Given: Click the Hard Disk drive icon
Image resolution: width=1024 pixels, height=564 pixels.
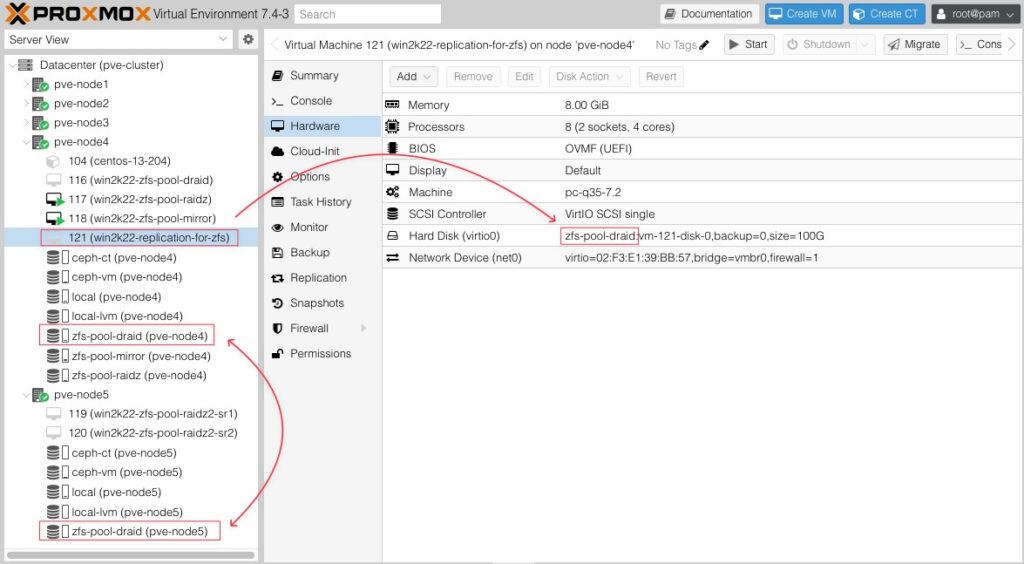Looking at the screenshot, I should 392,236.
